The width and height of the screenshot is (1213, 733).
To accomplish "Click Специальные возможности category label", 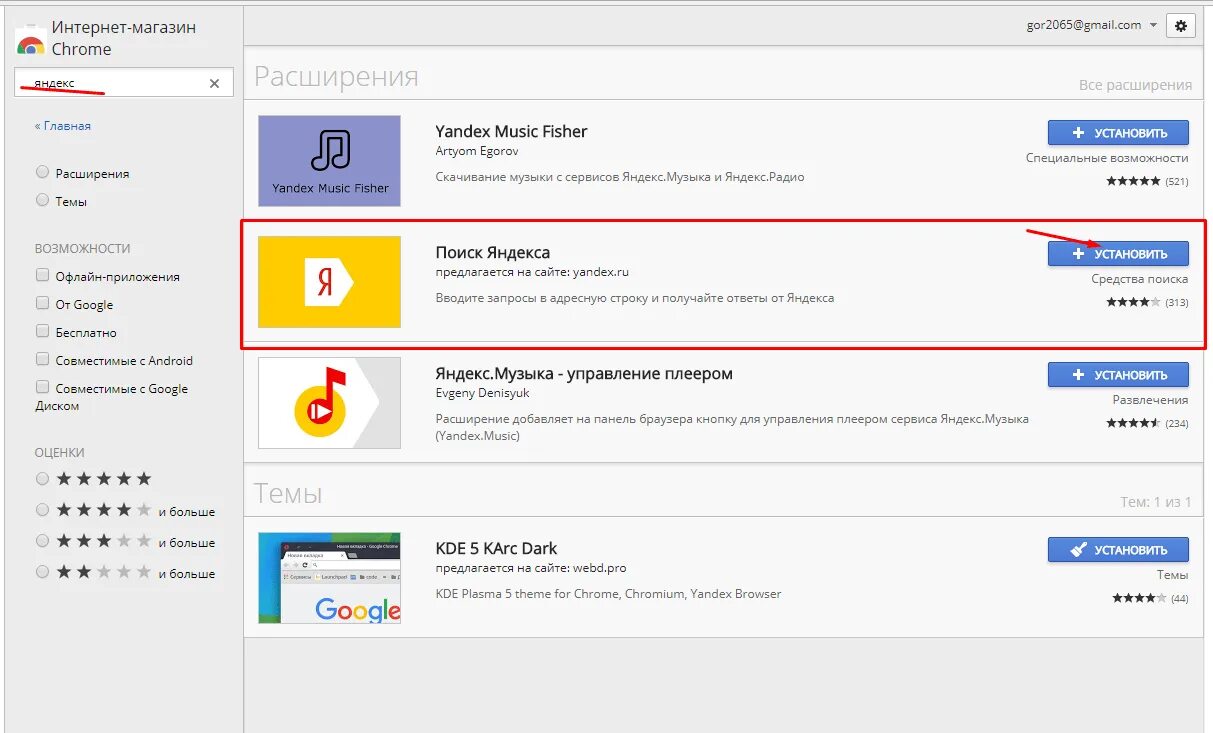I will pos(1107,158).
